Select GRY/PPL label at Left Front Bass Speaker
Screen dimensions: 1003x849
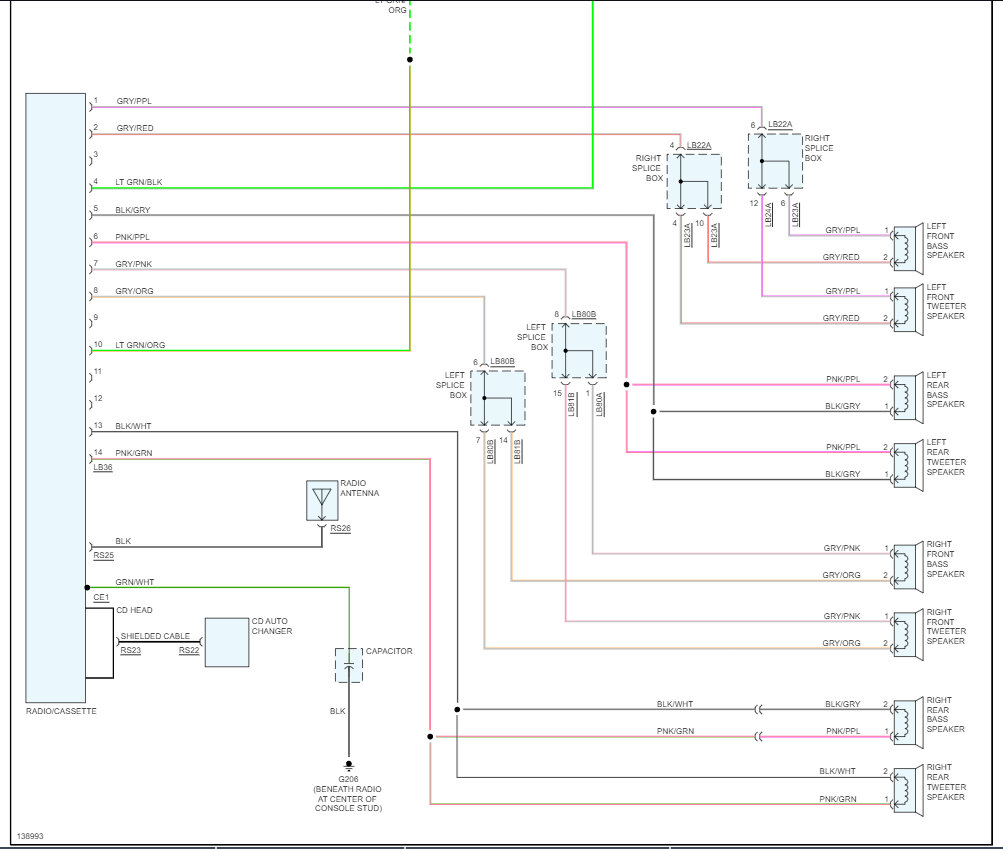tap(842, 230)
